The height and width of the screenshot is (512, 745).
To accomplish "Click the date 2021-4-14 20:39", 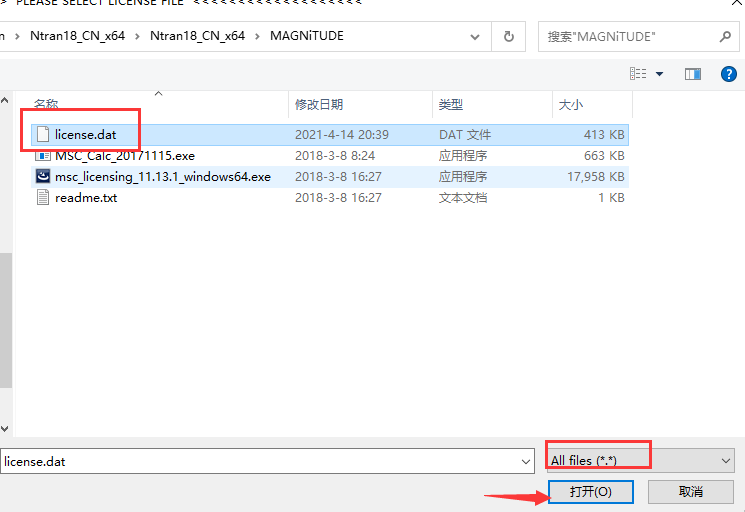I will 342,135.
